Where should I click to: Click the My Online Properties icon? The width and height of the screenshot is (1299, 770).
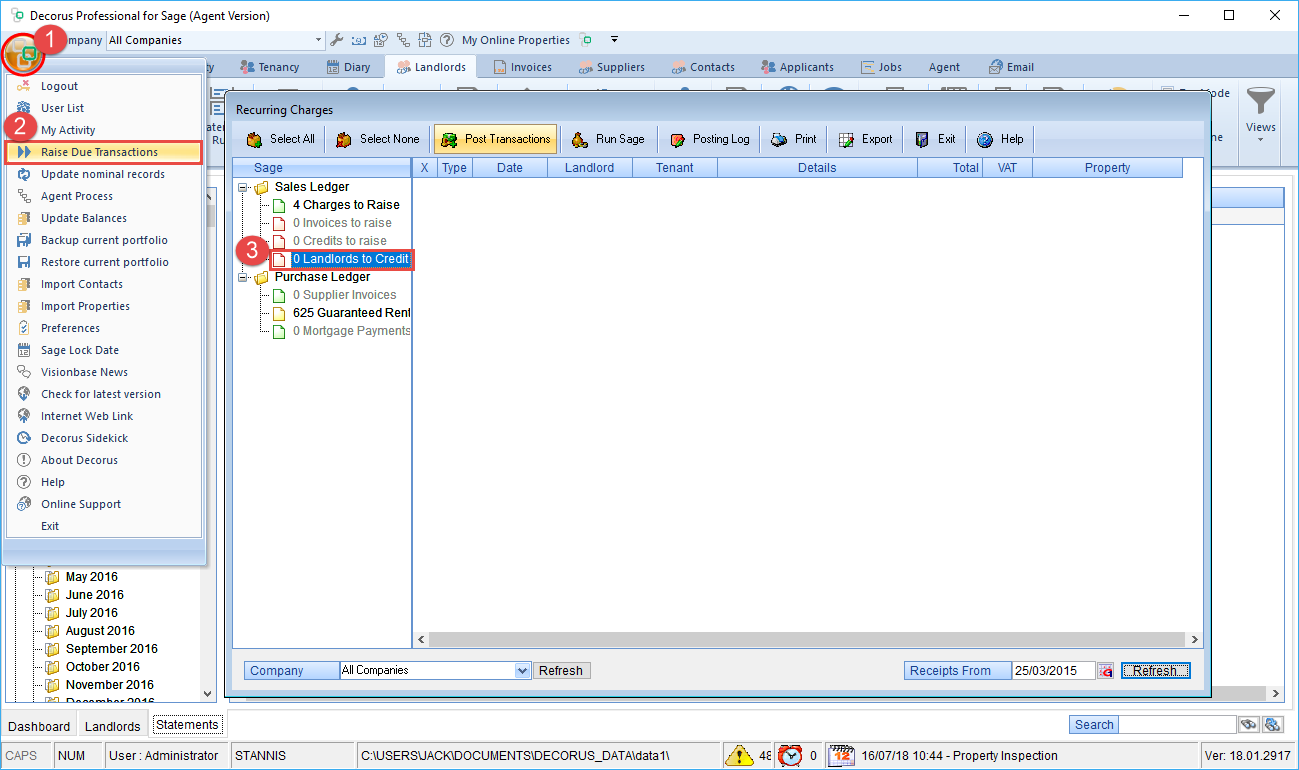[x=587, y=40]
